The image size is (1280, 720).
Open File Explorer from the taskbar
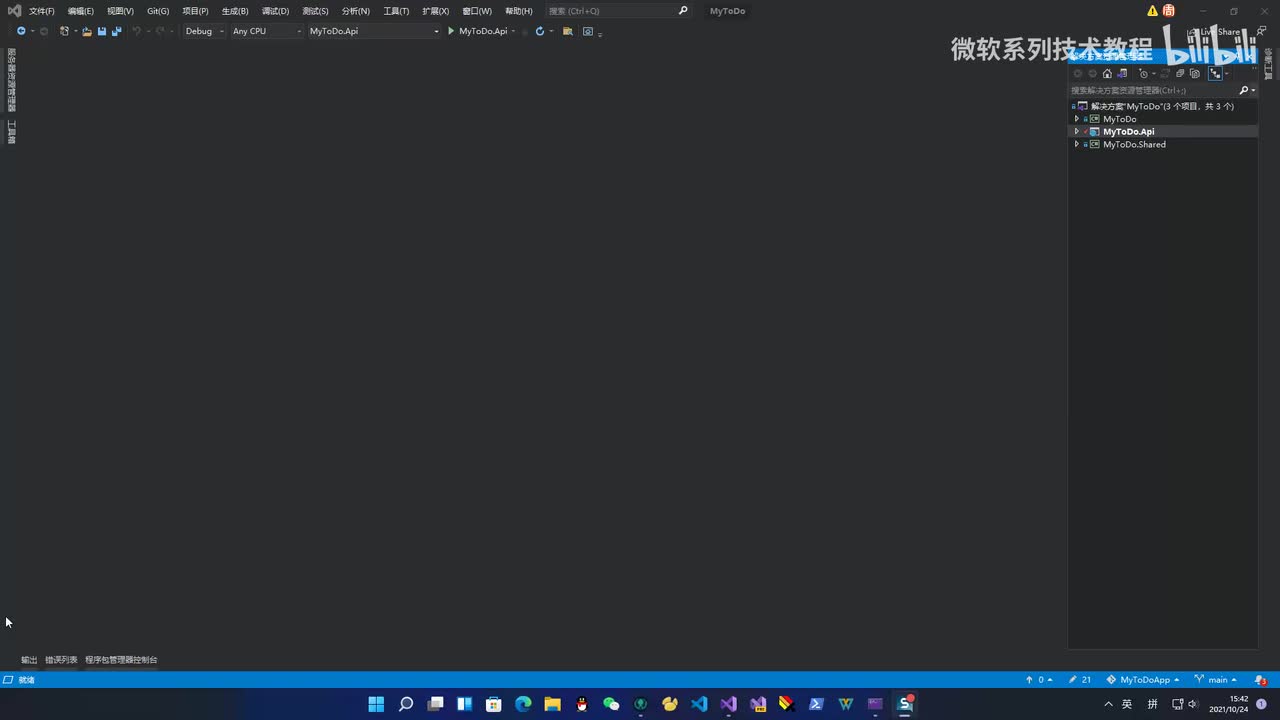552,704
